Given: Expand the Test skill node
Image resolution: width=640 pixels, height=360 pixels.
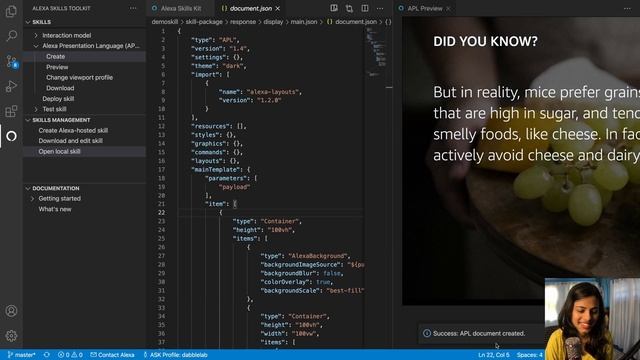Looking at the screenshot, I should coord(36,109).
